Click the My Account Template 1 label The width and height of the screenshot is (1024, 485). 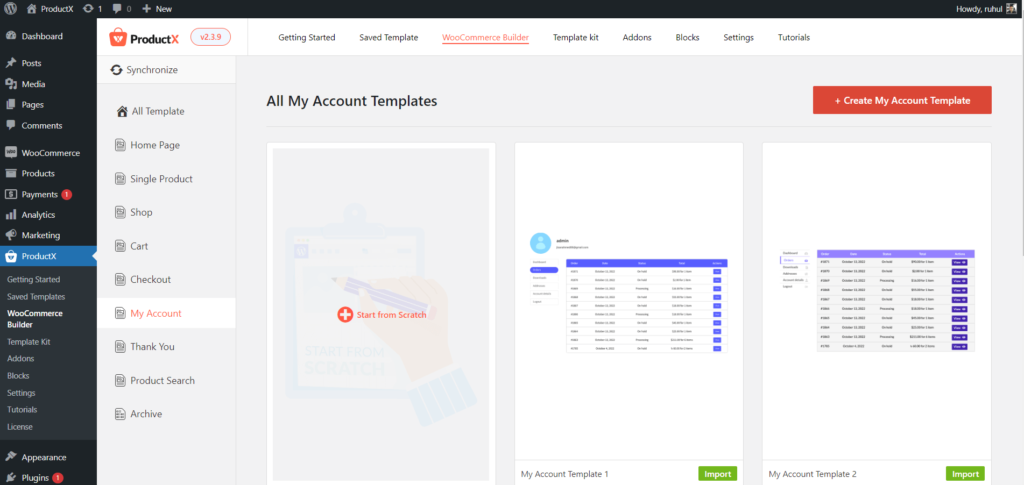pos(565,474)
